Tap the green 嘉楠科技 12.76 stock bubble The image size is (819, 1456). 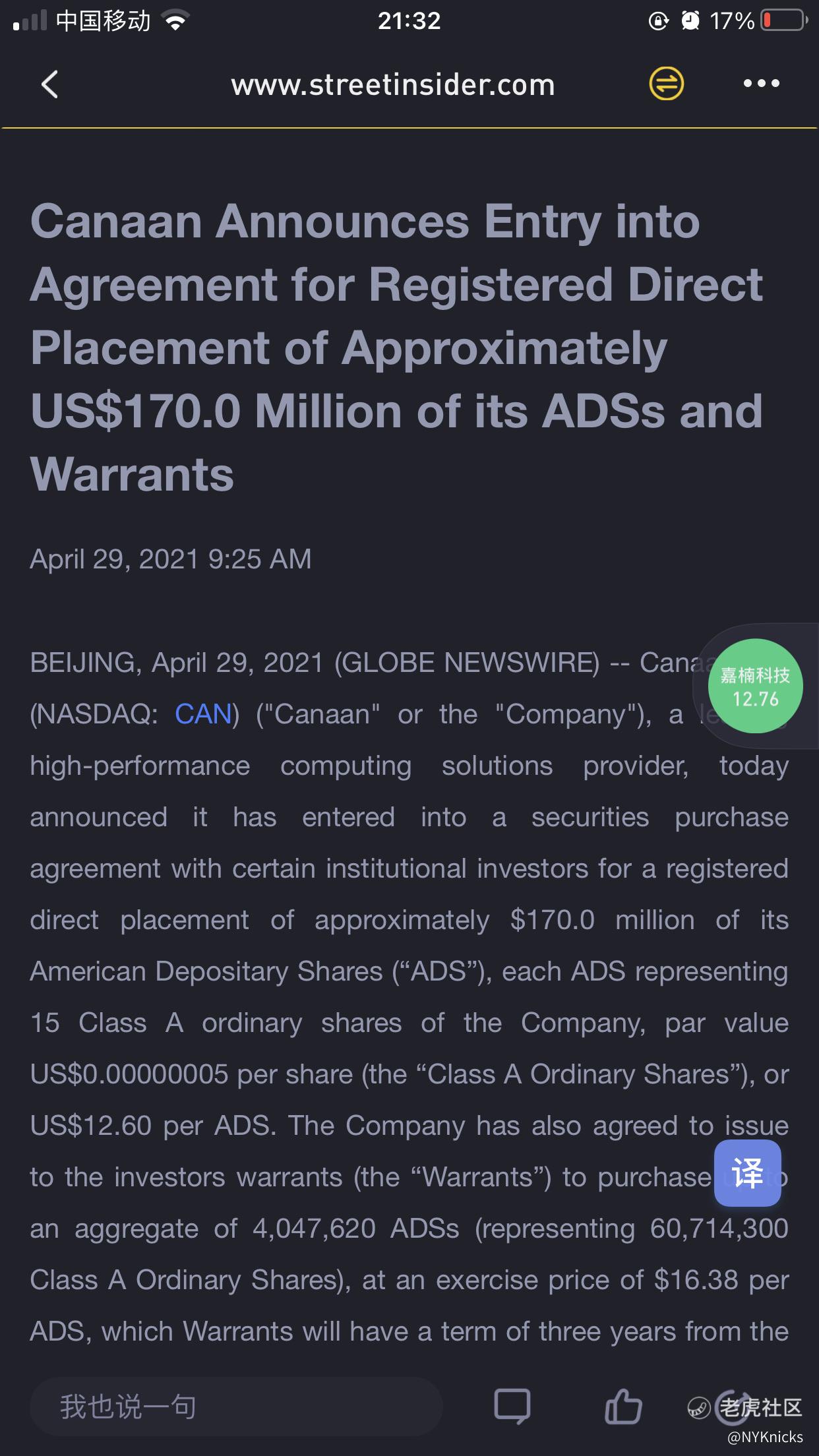(755, 686)
